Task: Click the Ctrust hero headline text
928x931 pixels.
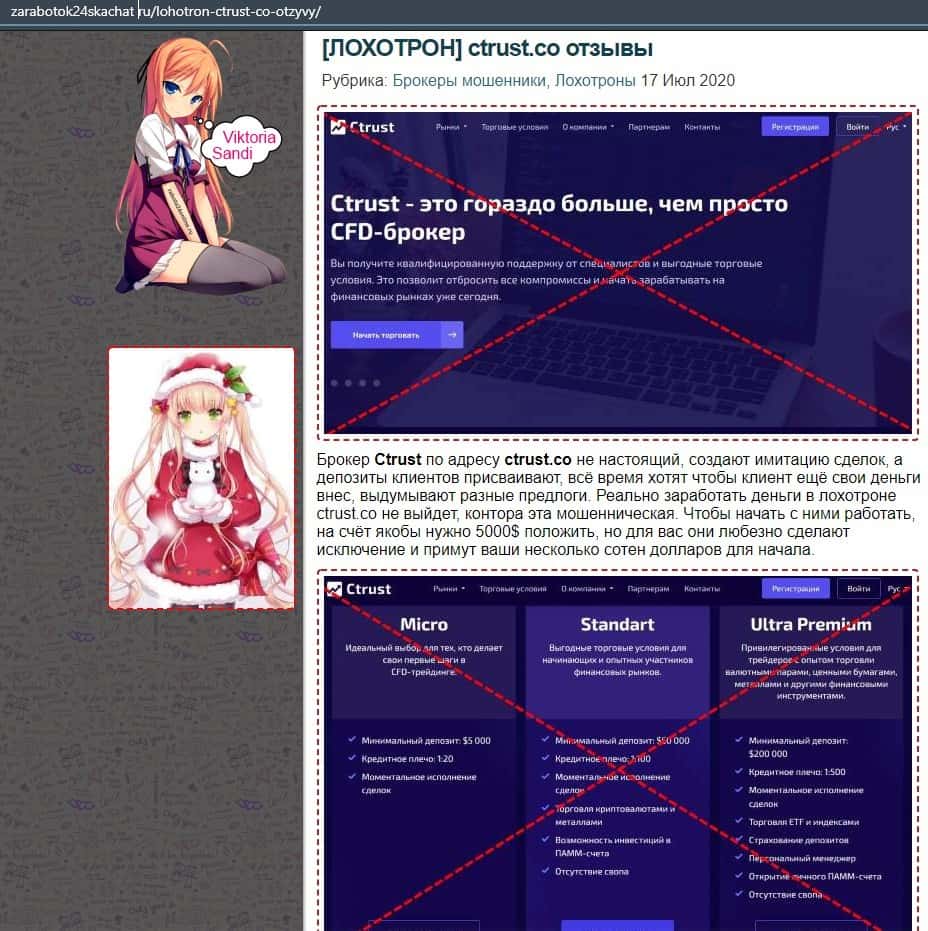Action: pyautogui.click(x=559, y=218)
